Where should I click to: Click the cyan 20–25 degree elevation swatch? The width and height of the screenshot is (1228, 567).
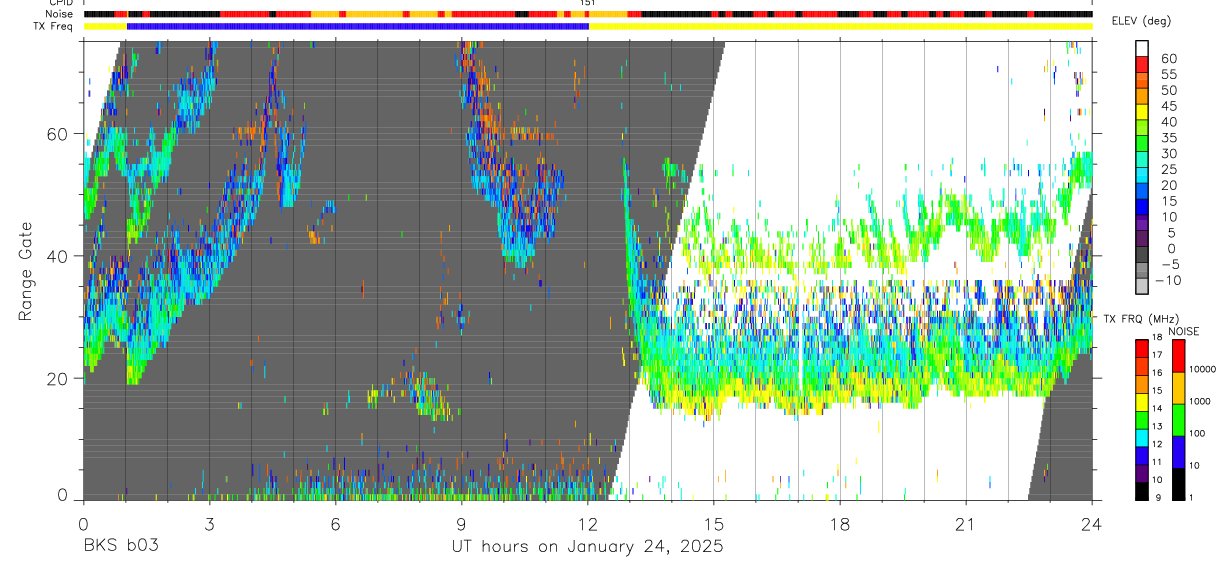point(1142,177)
